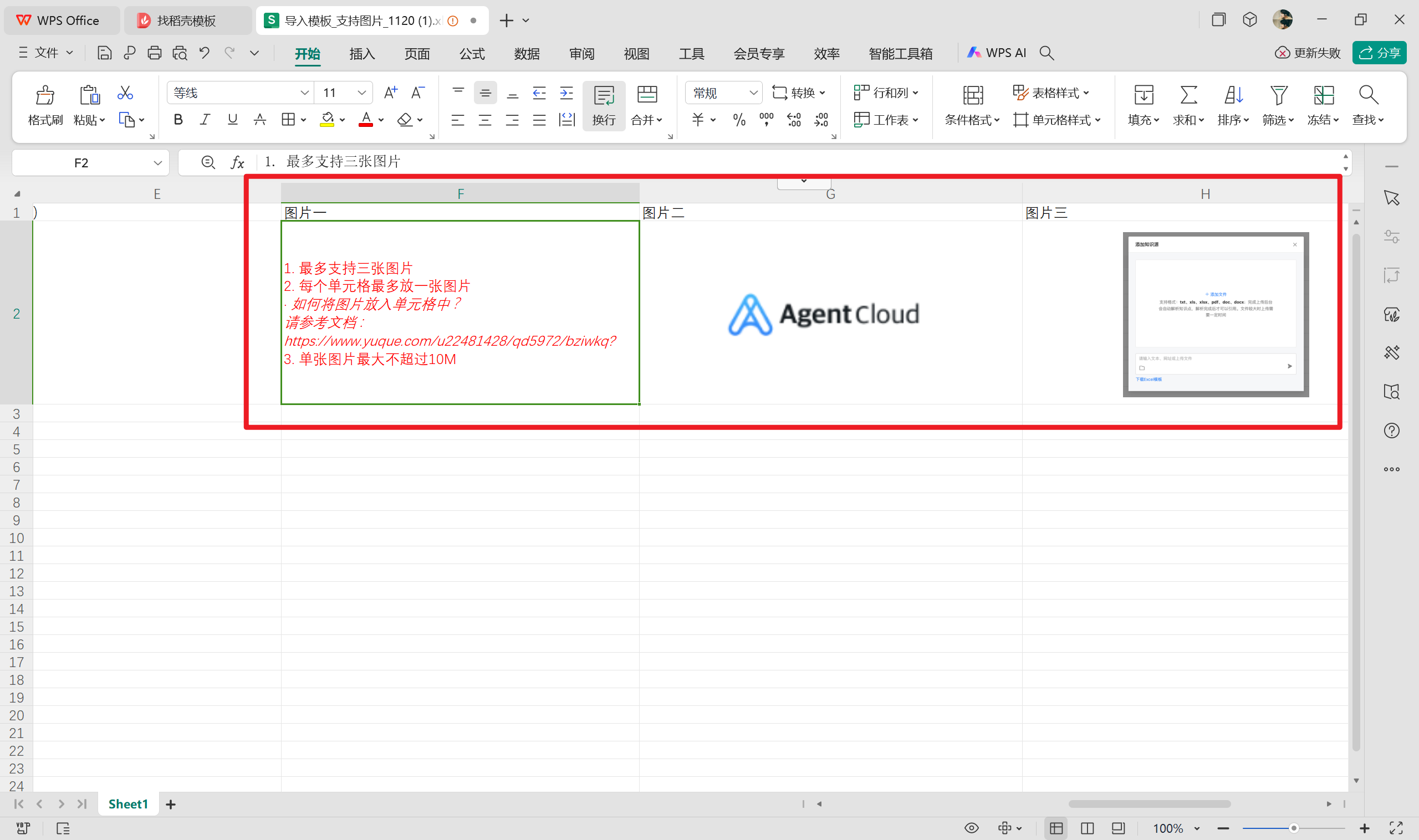This screenshot has height=840, width=1419.
Task: Open the 文件 File menu dropdown
Action: tap(47, 53)
